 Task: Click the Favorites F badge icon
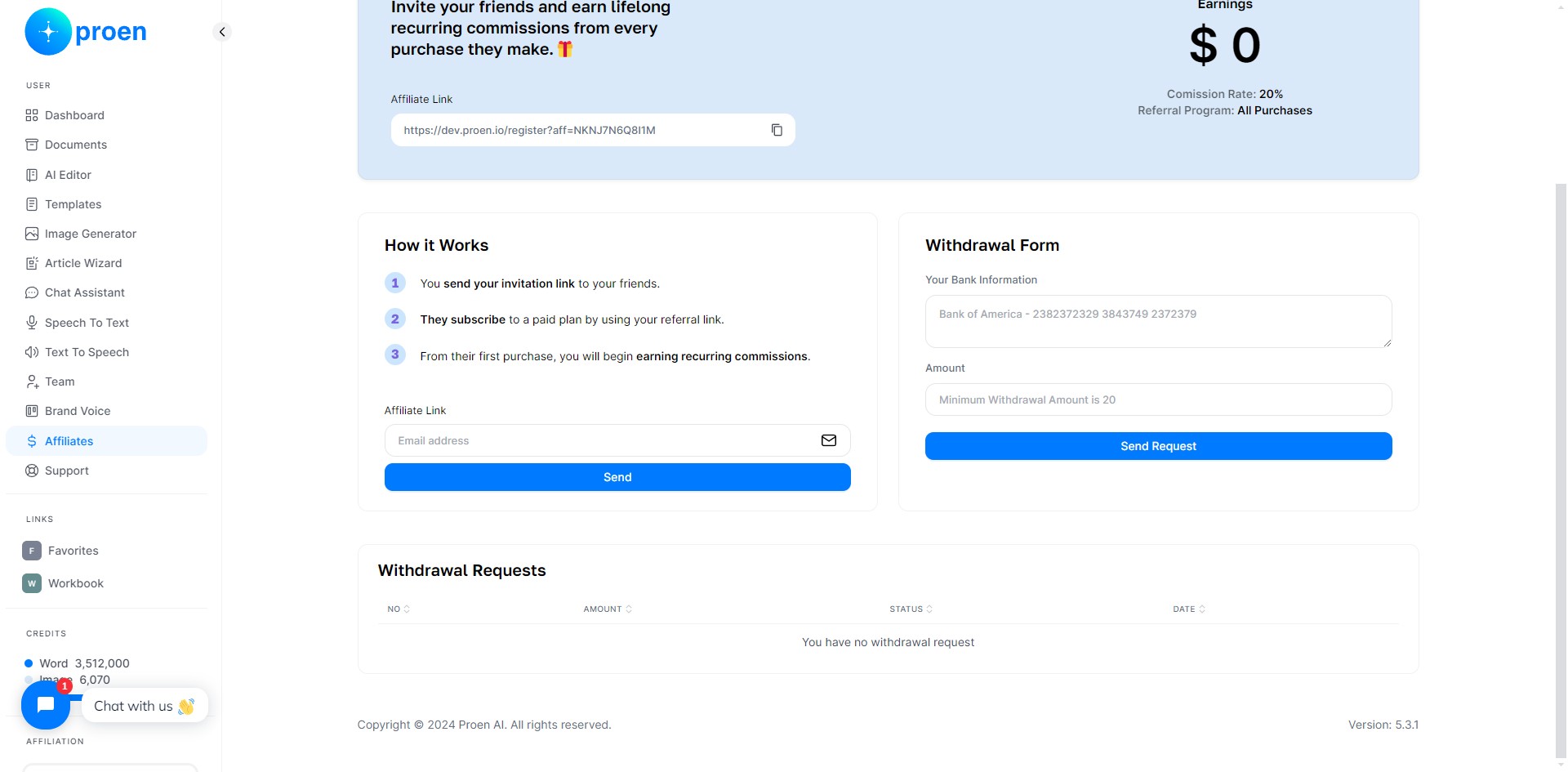32,551
